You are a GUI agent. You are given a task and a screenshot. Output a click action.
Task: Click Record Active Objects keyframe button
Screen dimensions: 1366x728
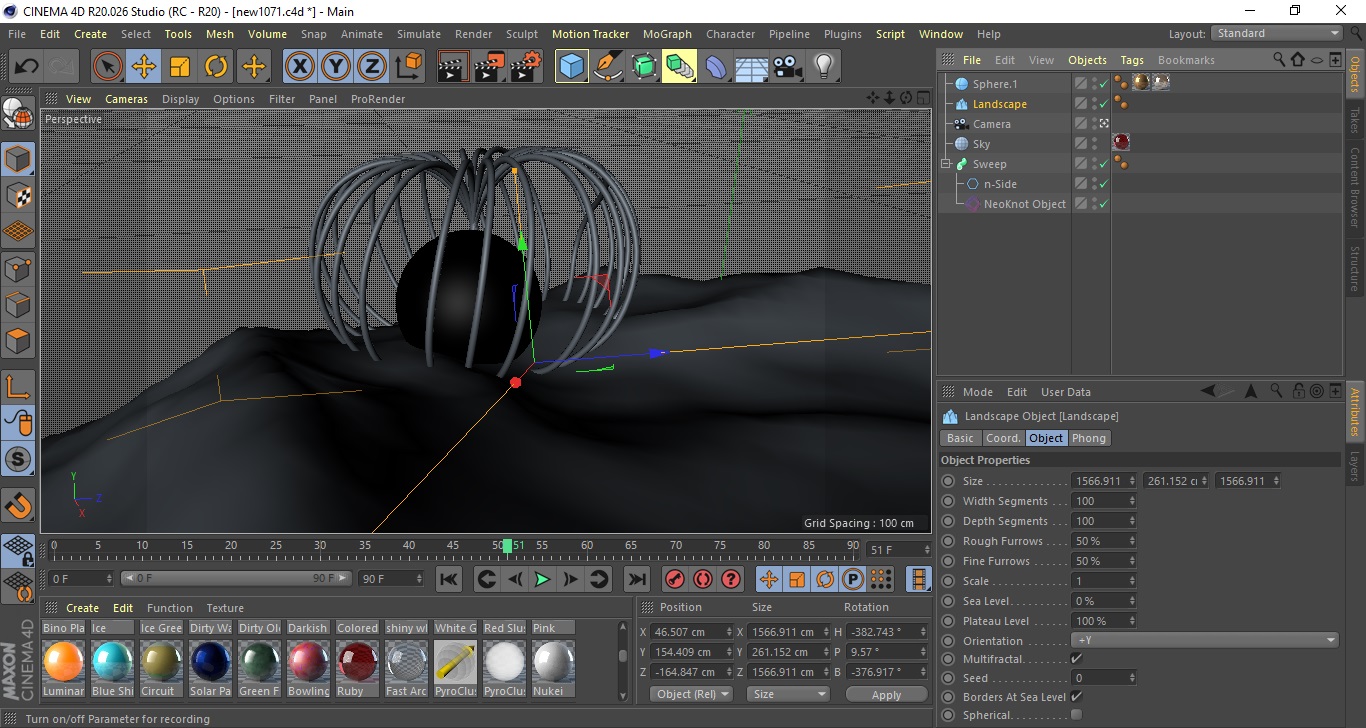675,579
